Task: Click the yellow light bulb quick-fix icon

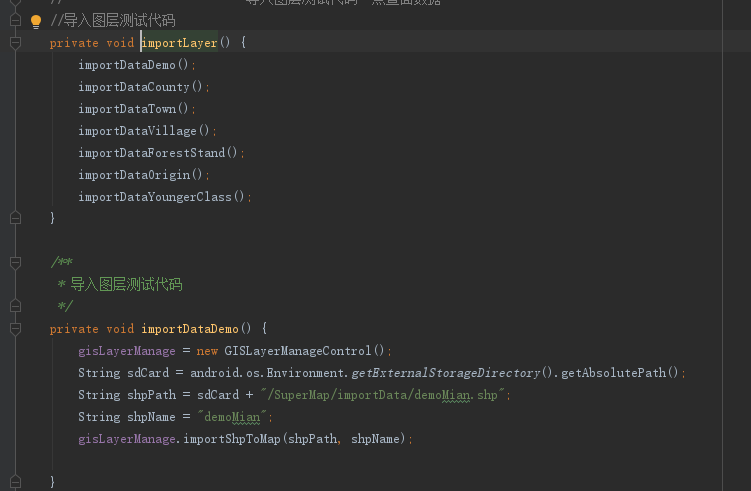Action: point(36,22)
